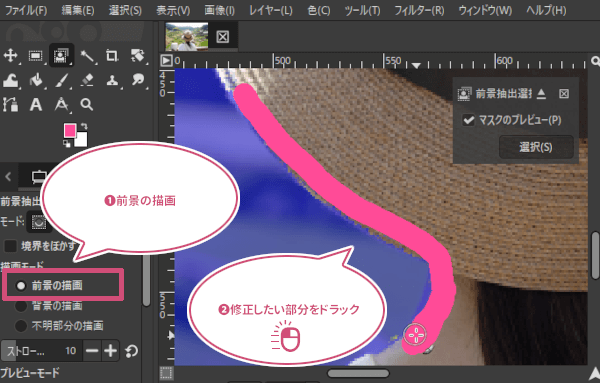Image resolution: width=600 pixels, height=383 pixels.
Task: Click the image thumbnail tab
Action: pos(187,37)
